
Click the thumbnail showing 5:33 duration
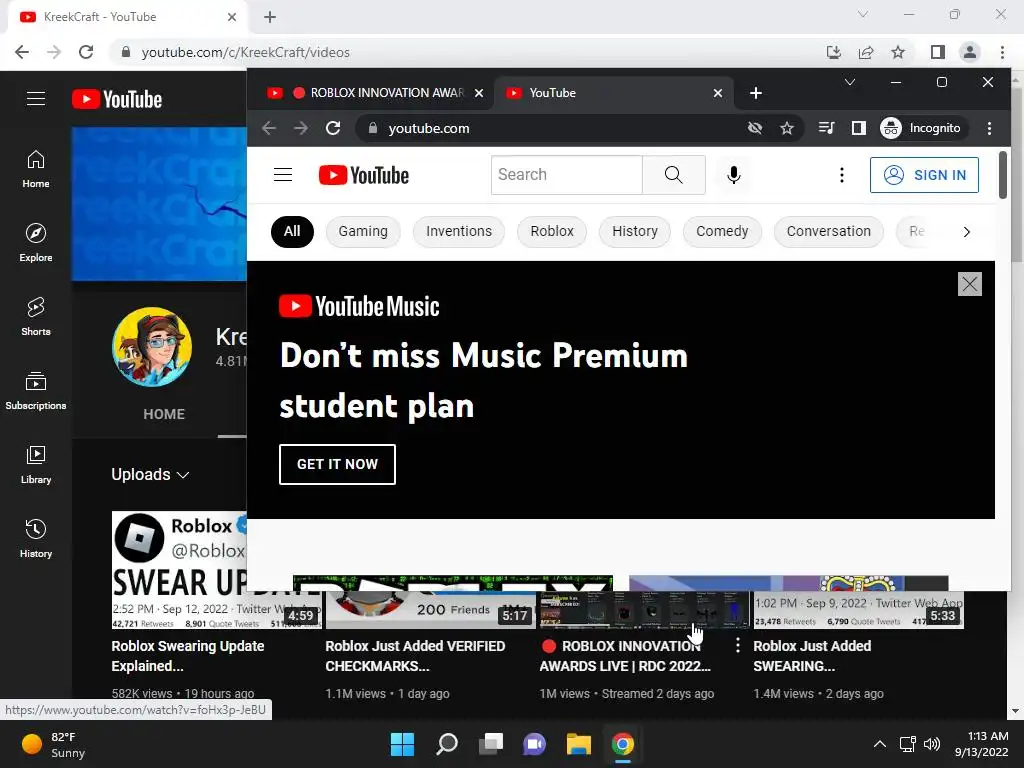click(859, 610)
